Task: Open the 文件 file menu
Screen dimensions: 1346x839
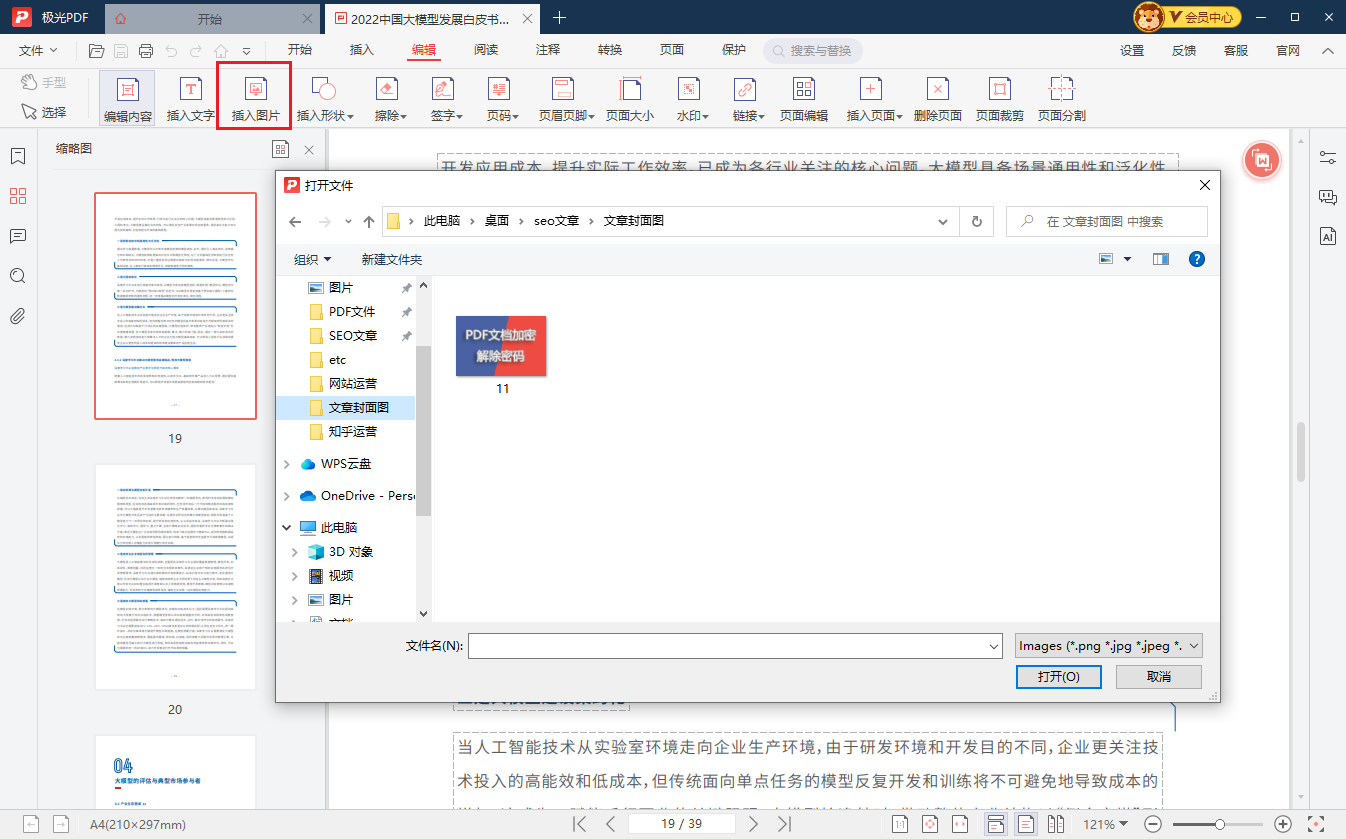Action: 38,50
